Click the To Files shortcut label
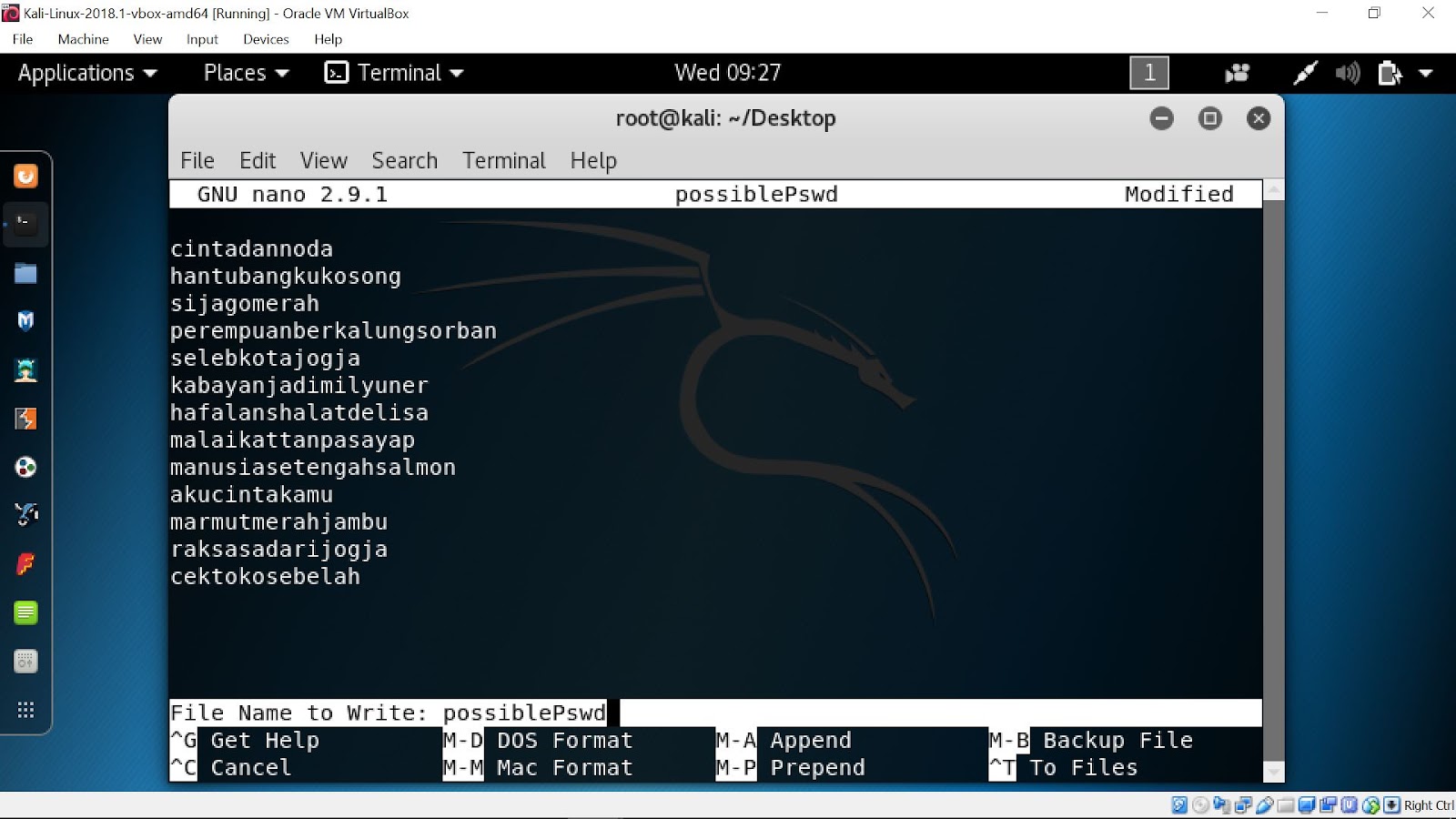The width and height of the screenshot is (1456, 819). 1084,768
